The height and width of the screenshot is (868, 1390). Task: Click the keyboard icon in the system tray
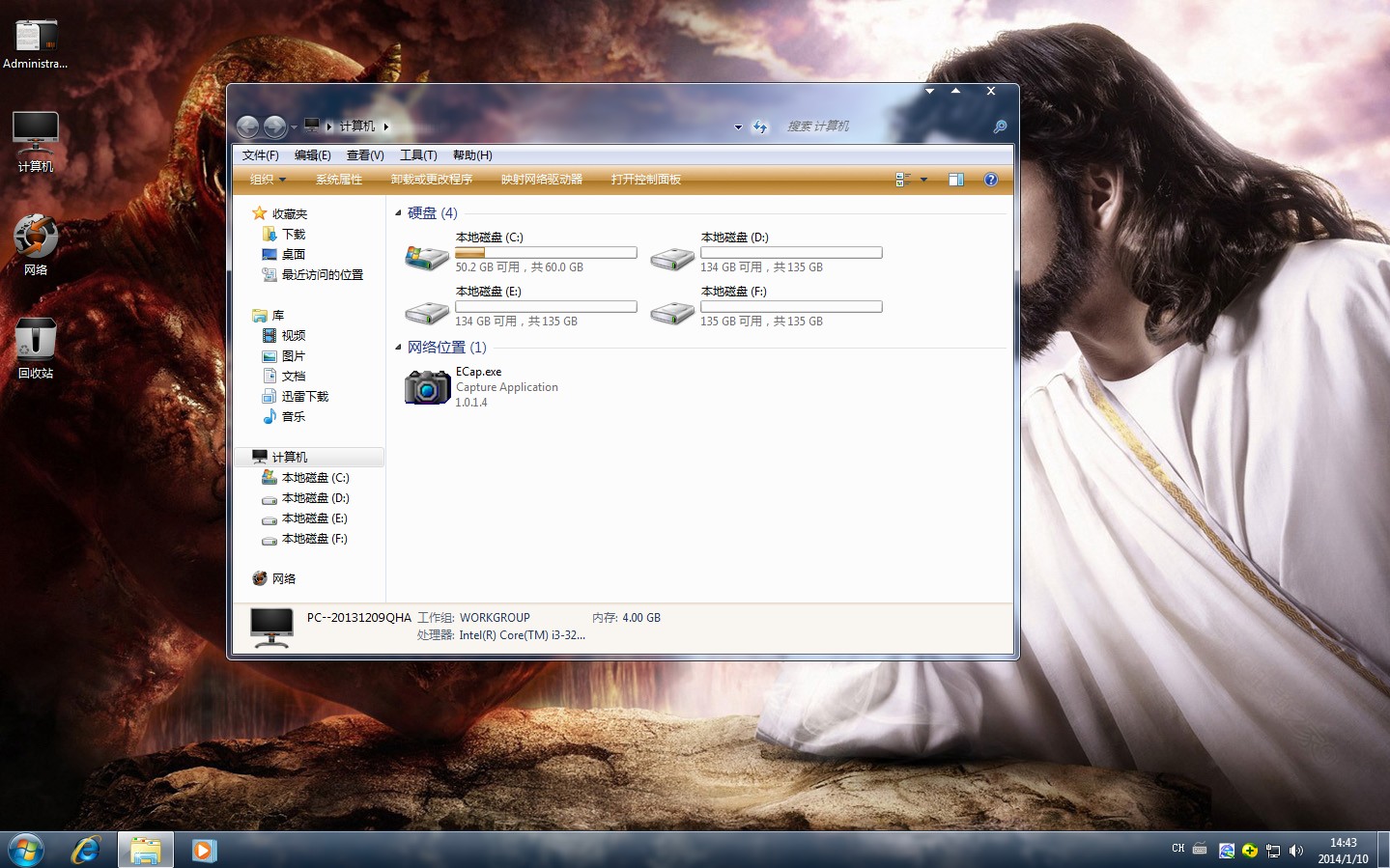[x=1200, y=849]
